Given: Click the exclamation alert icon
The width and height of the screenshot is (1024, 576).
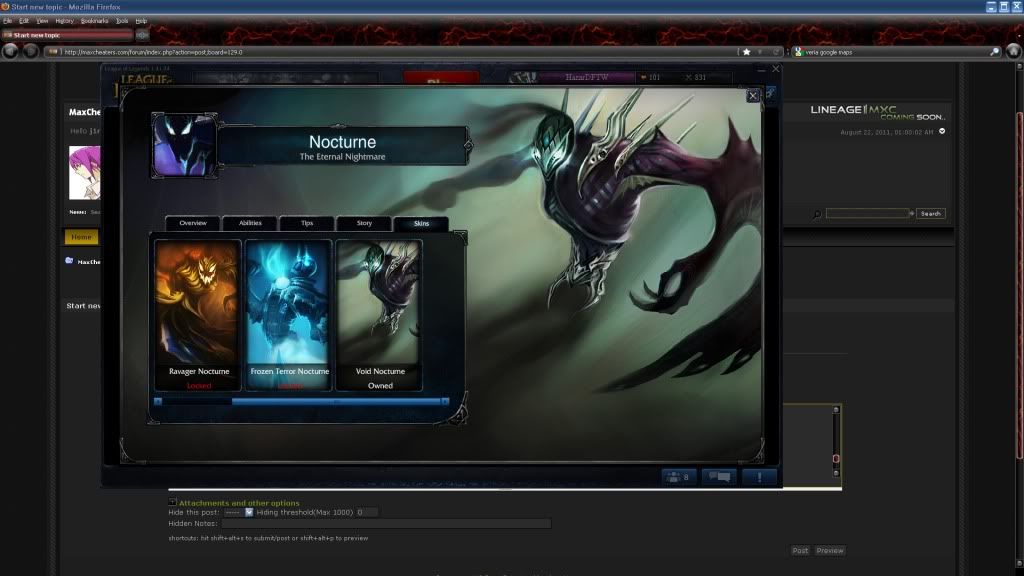Looking at the screenshot, I should 759,478.
